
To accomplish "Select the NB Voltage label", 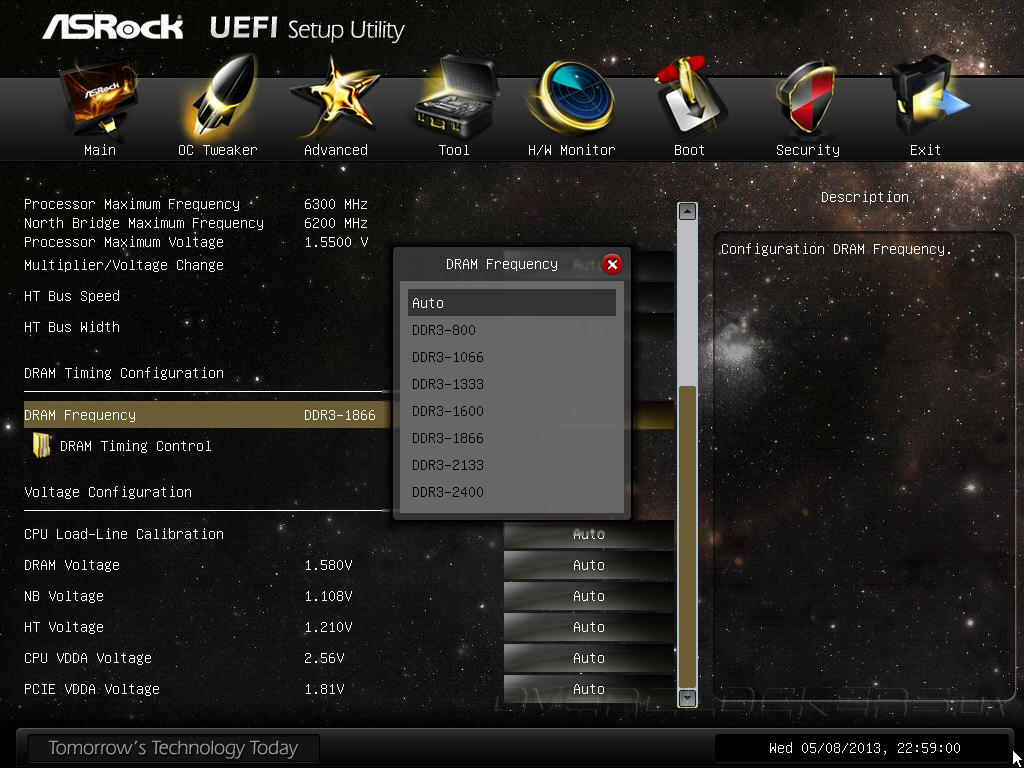I will (x=64, y=596).
